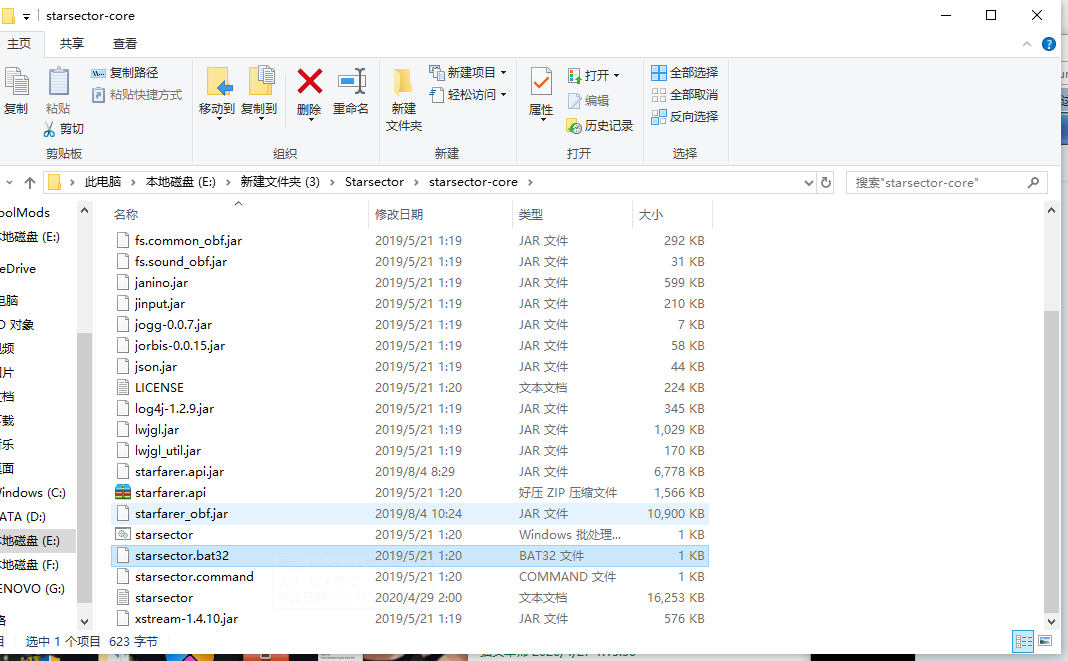The height and width of the screenshot is (661, 1068).
Task: Expand the Easy access (轻松访问) dropdown
Action: click(503, 95)
